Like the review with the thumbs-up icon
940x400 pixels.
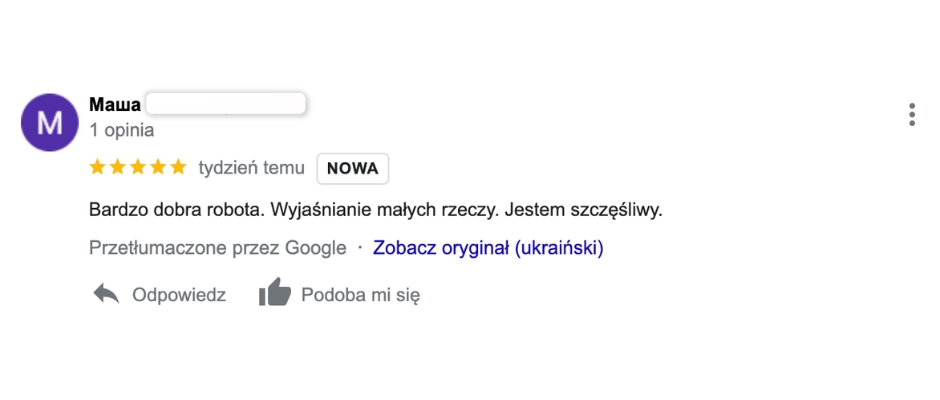pos(275,292)
